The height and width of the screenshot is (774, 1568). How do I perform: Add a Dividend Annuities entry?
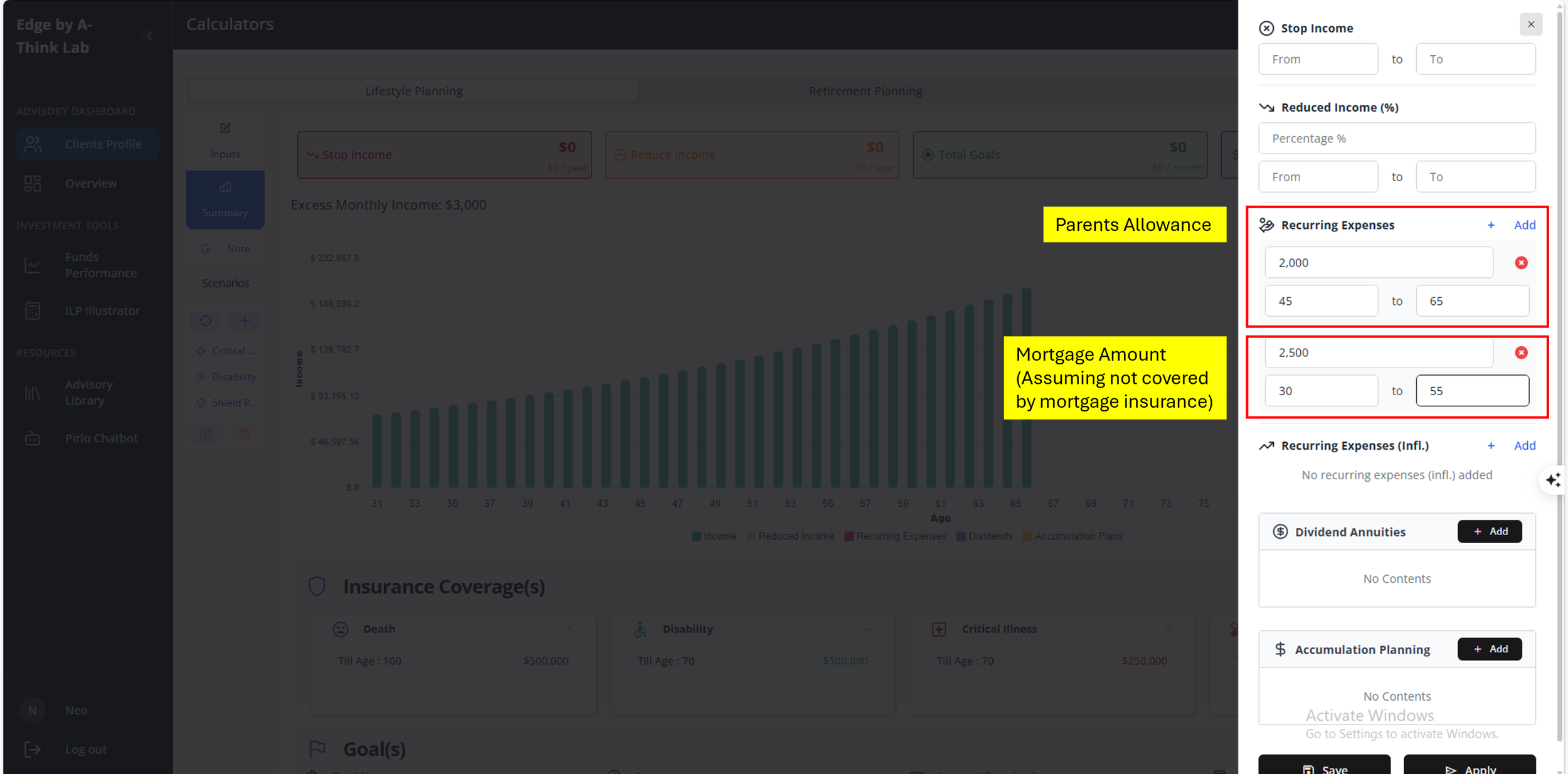[x=1489, y=531]
